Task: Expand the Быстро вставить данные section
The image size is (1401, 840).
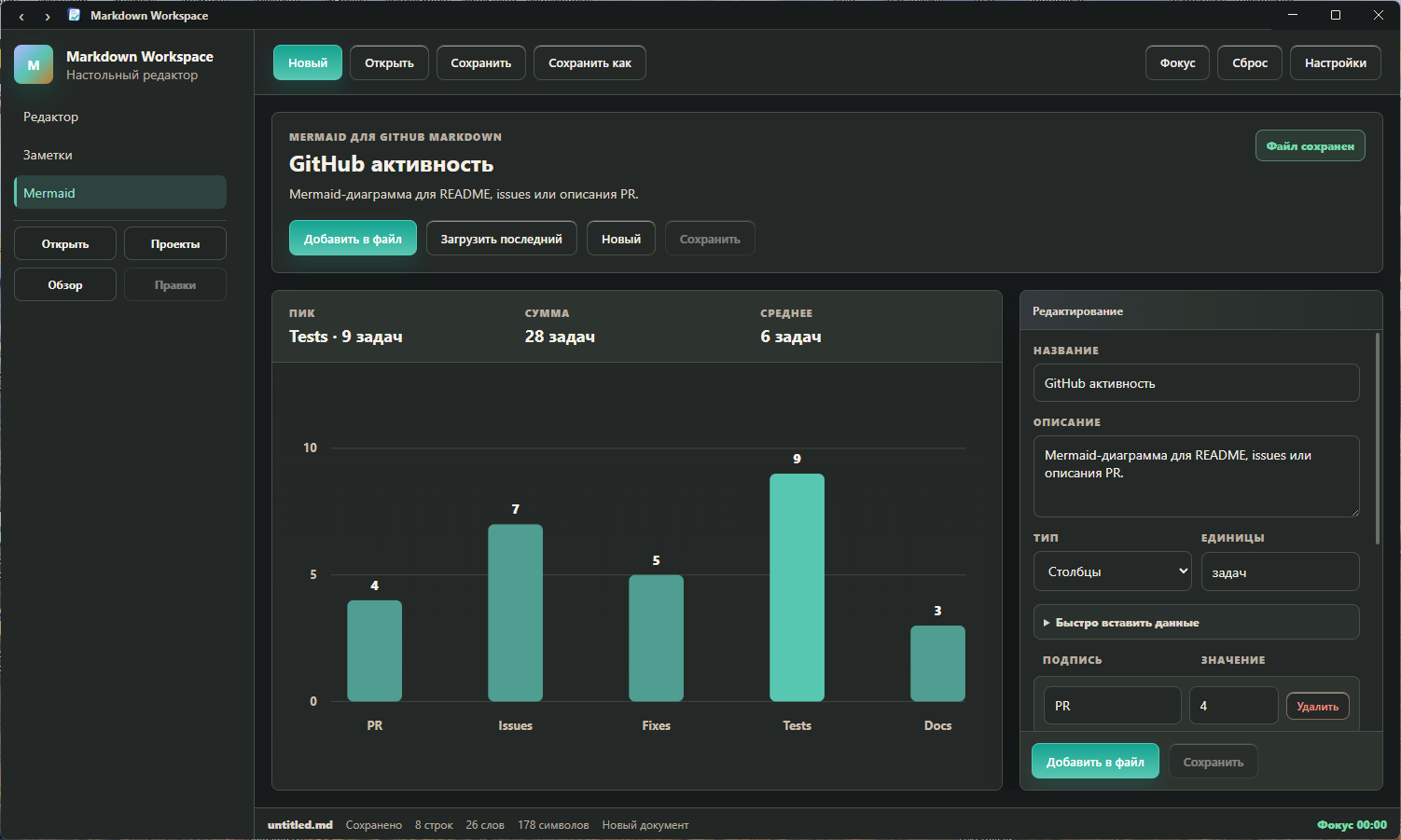Action: point(1197,622)
